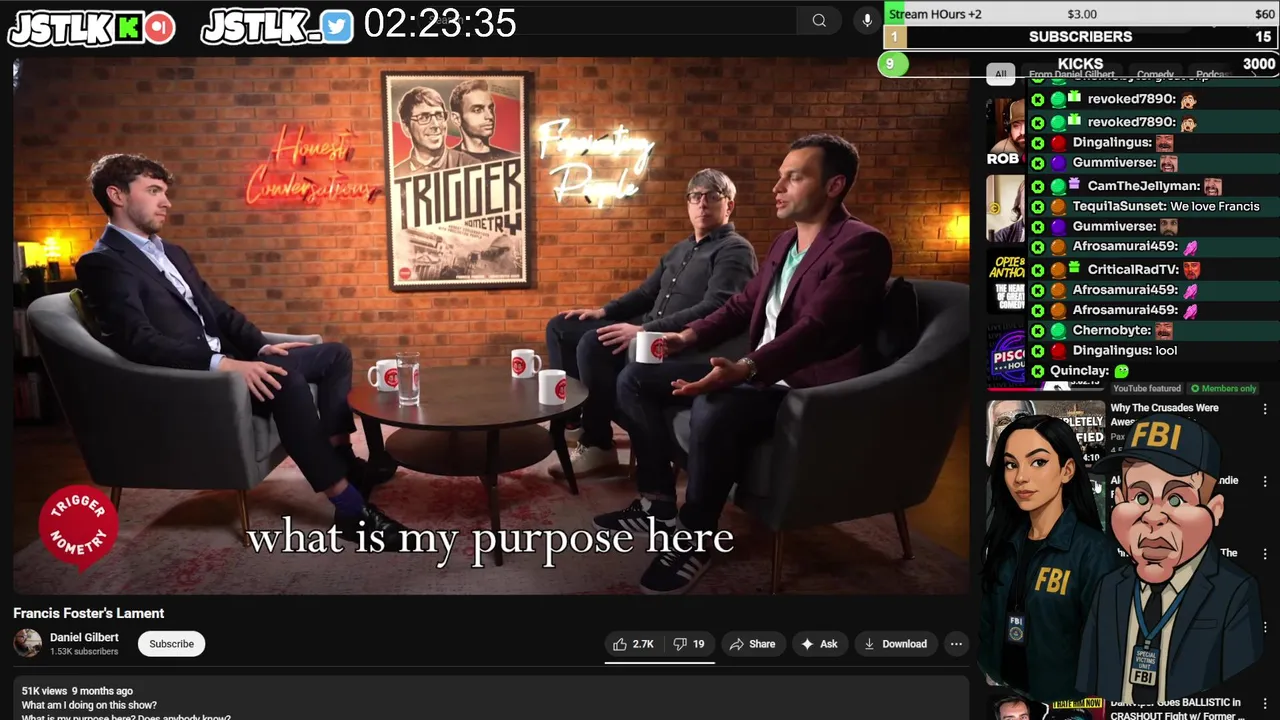Screen dimensions: 1280x720
Task: Select From Daniel Gilbert filter chip
Action: point(1071,74)
